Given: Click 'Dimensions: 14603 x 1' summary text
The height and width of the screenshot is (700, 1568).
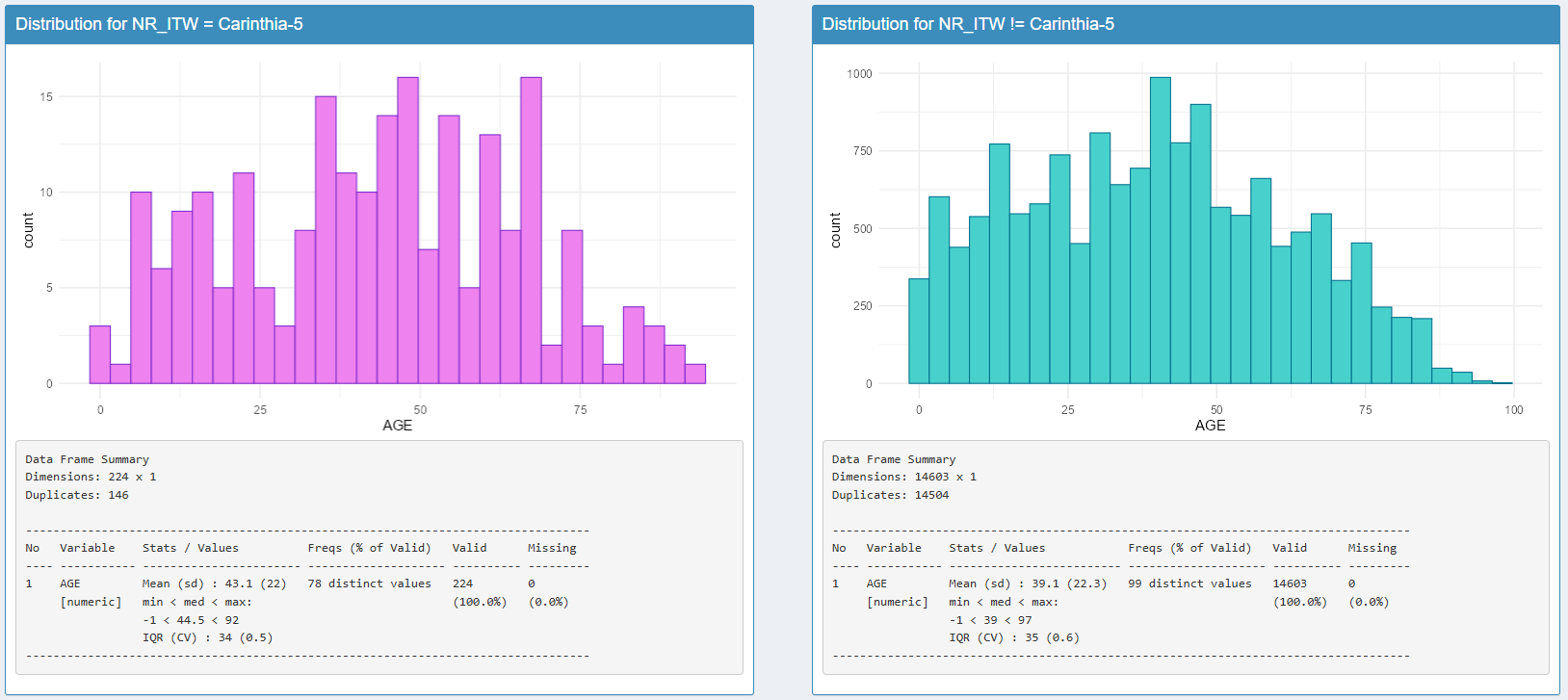Looking at the screenshot, I should pos(903,478).
